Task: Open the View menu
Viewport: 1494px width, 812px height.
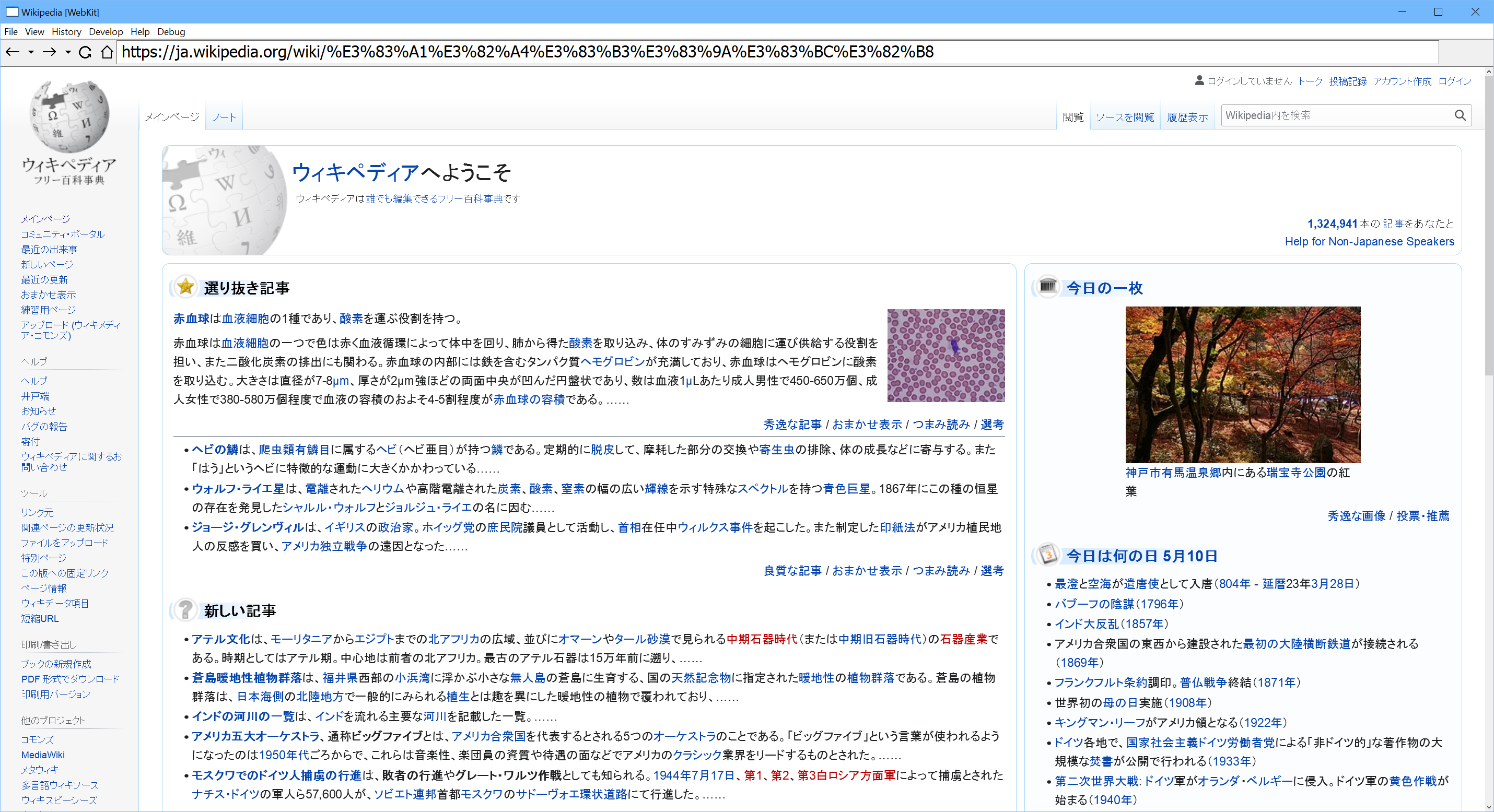Action: point(34,32)
